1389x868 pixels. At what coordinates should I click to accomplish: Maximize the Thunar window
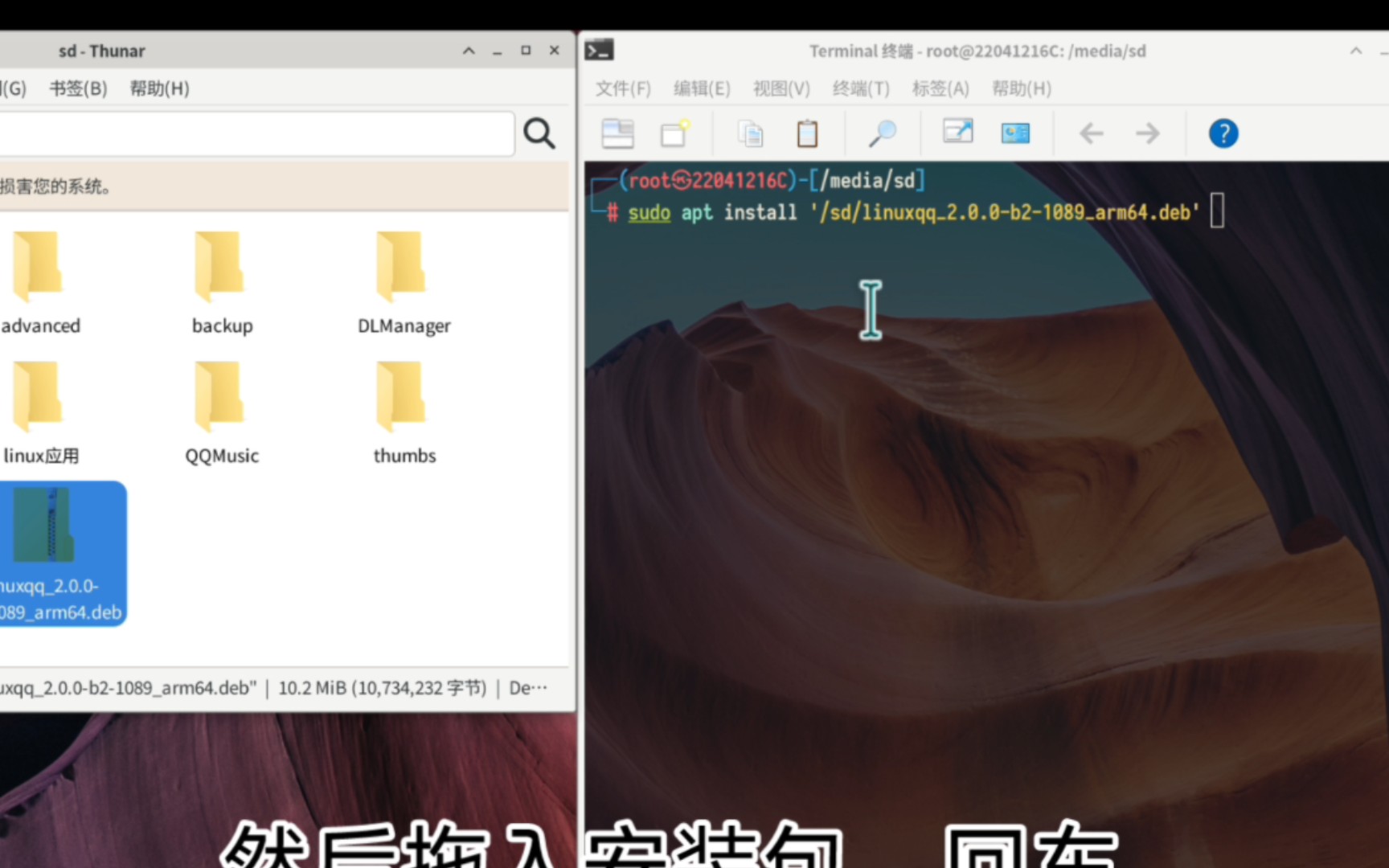click(526, 51)
